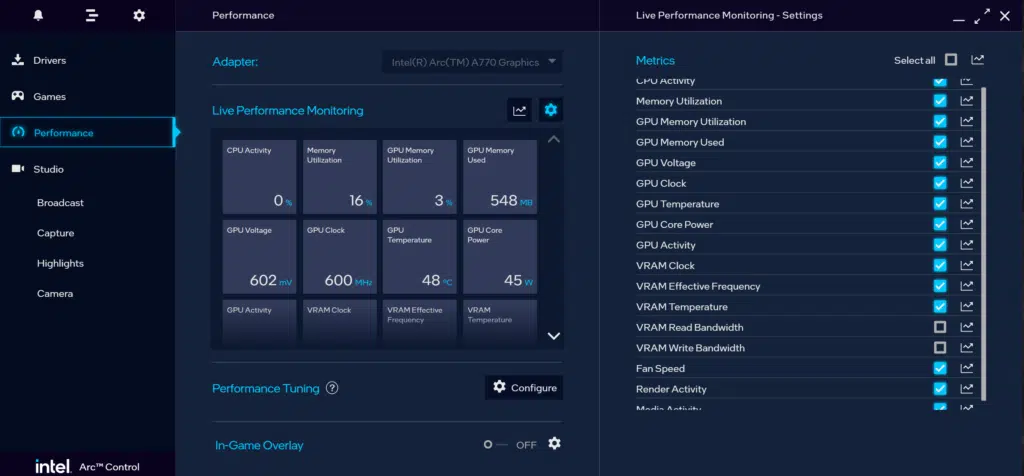Click the GPU Temperature 48 °C tile

419,257
